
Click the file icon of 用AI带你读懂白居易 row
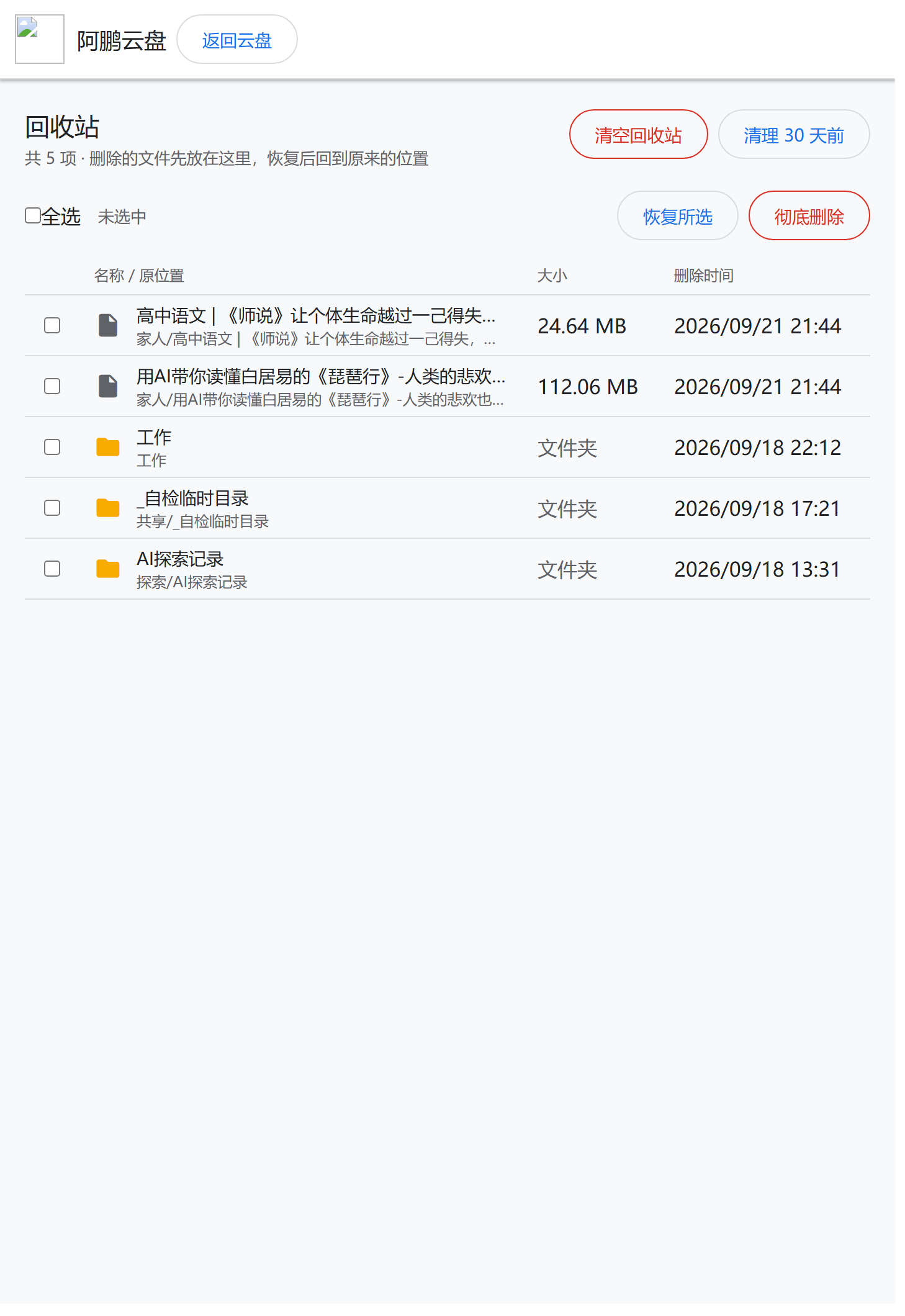[108, 386]
